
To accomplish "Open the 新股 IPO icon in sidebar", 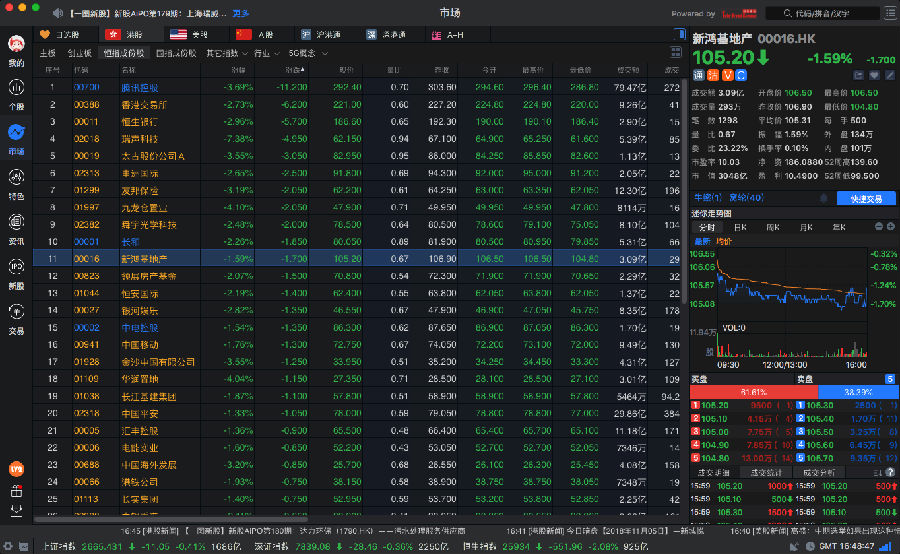I will 16,266.
